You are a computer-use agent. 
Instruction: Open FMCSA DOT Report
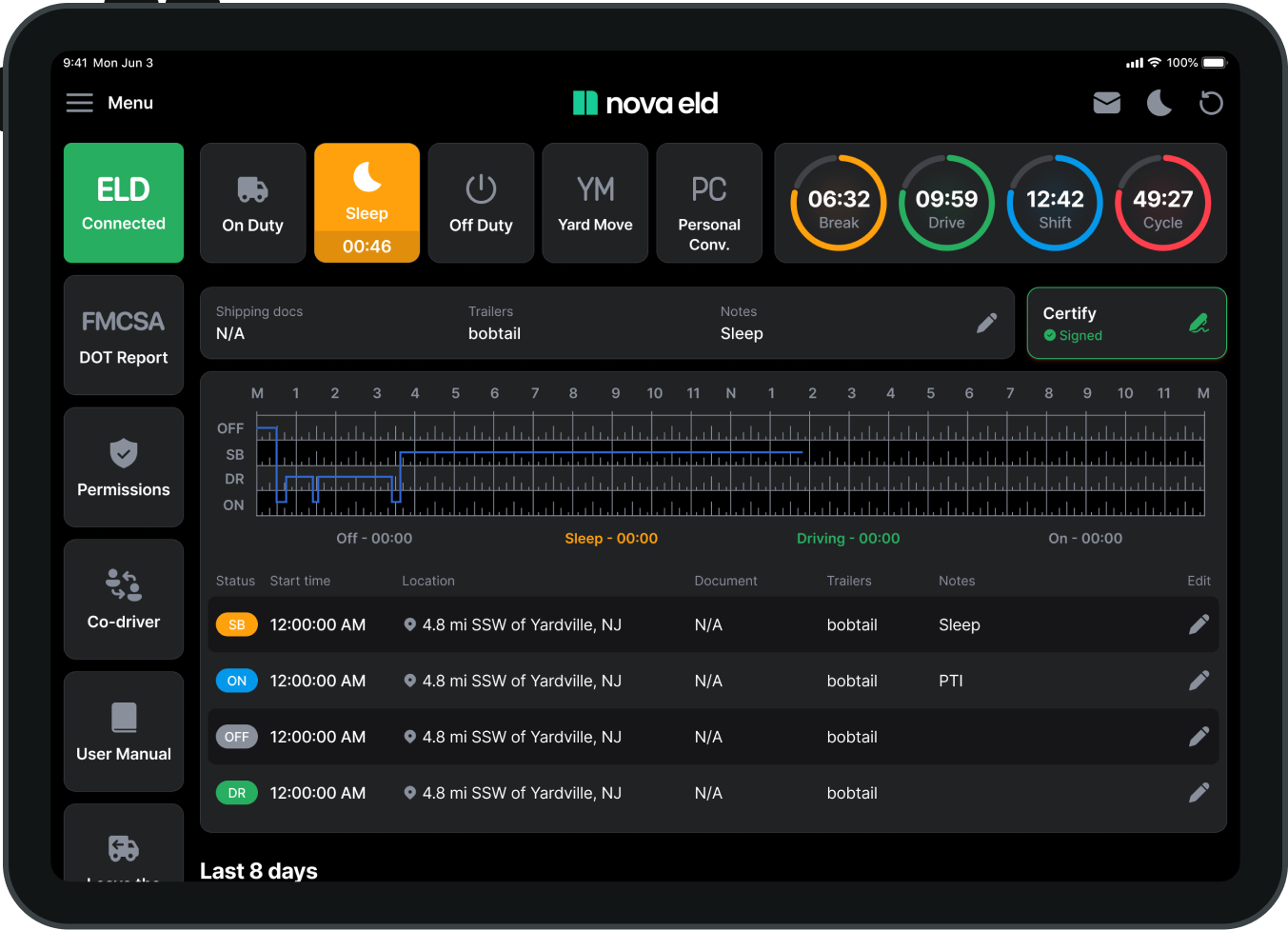(x=124, y=335)
